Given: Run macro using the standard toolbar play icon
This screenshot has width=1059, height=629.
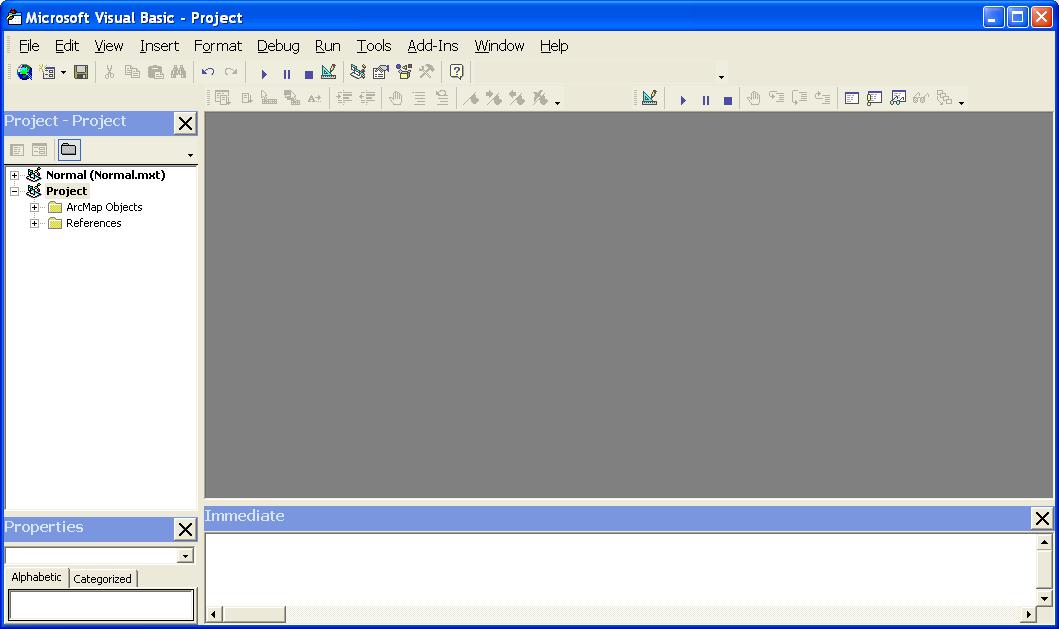Looking at the screenshot, I should click(264, 74).
